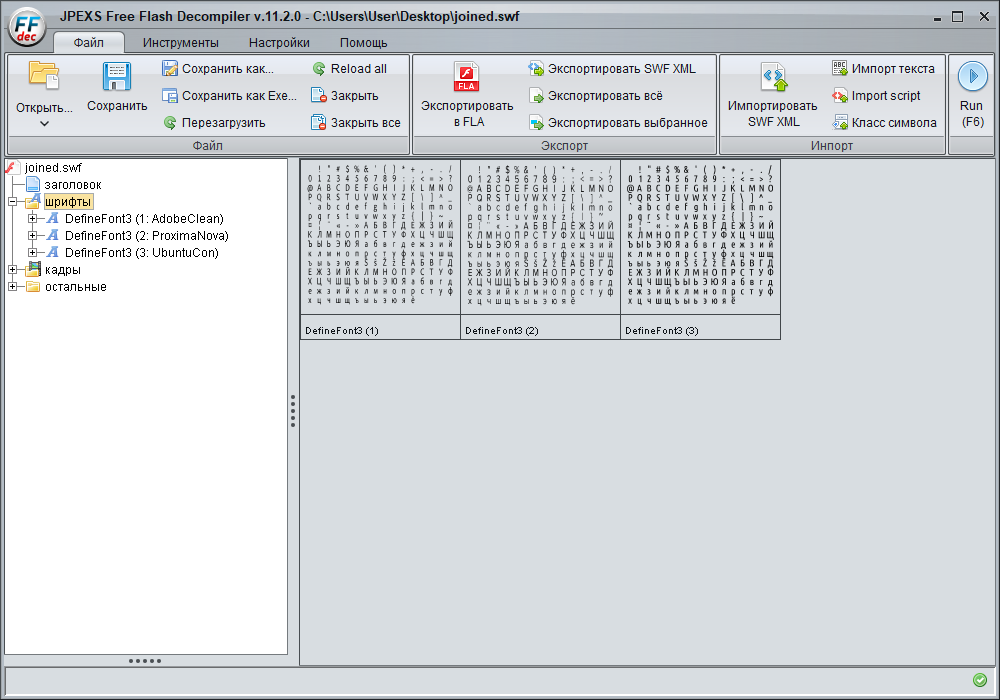Click the Export to FLA icon

[x=466, y=77]
